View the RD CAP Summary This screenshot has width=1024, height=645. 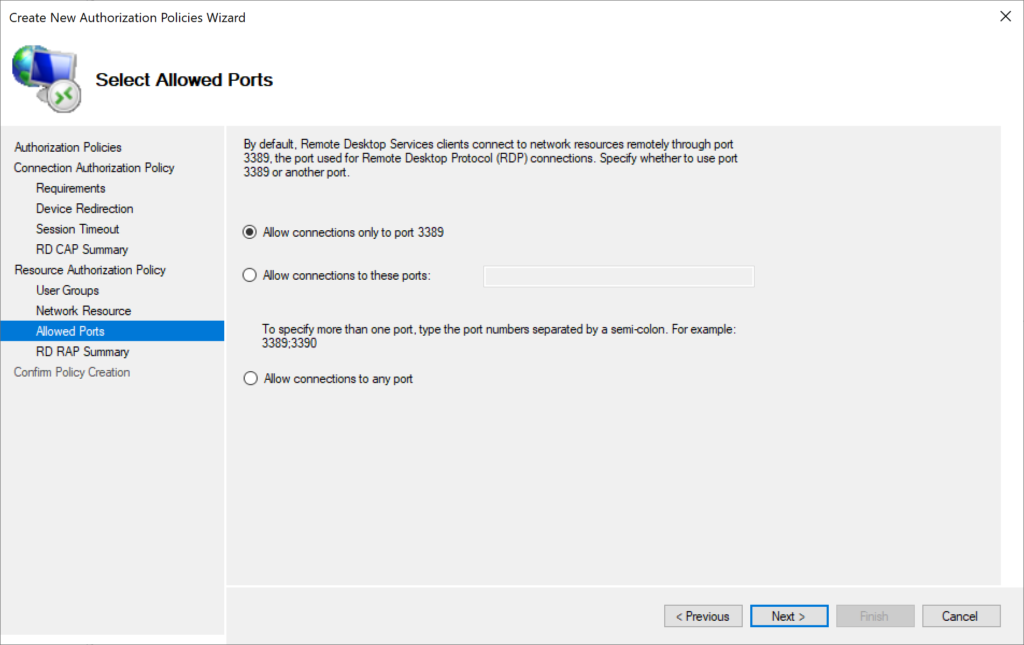[81, 249]
